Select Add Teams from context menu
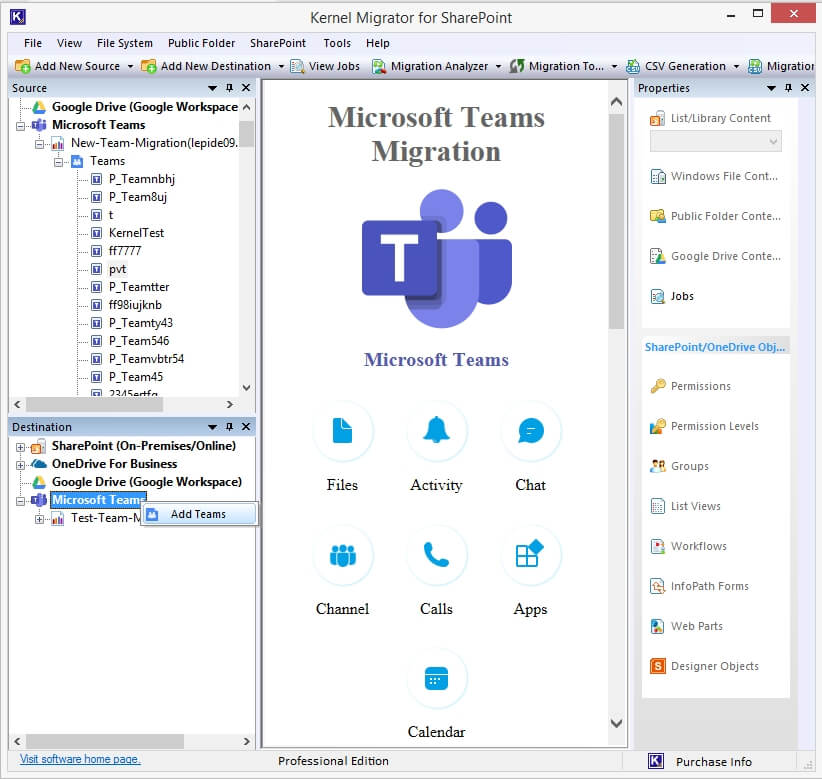The width and height of the screenshot is (822, 779). click(198, 514)
